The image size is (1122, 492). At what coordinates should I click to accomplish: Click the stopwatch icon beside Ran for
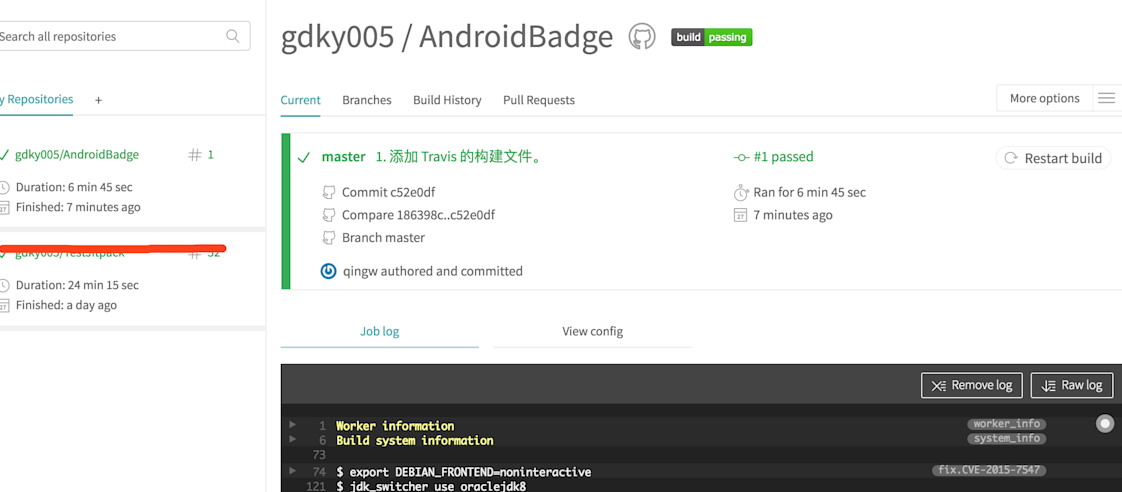click(741, 192)
